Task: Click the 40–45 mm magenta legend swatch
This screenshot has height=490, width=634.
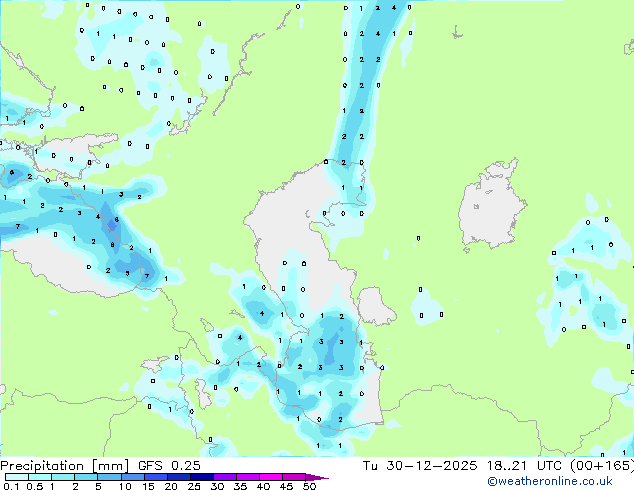Action: 271,477
